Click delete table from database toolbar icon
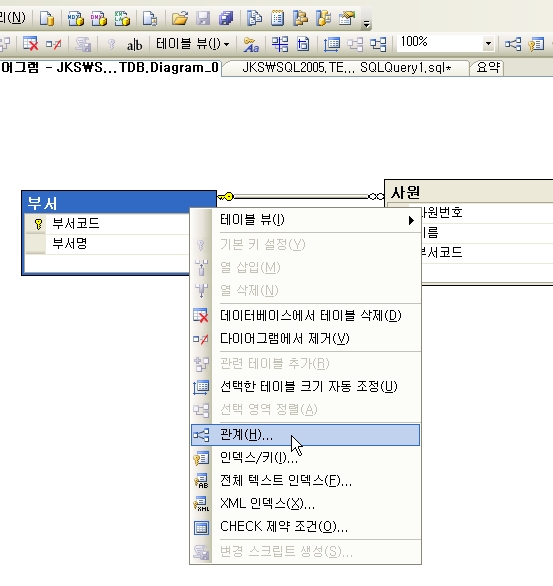553x586 pixels. (x=30, y=44)
